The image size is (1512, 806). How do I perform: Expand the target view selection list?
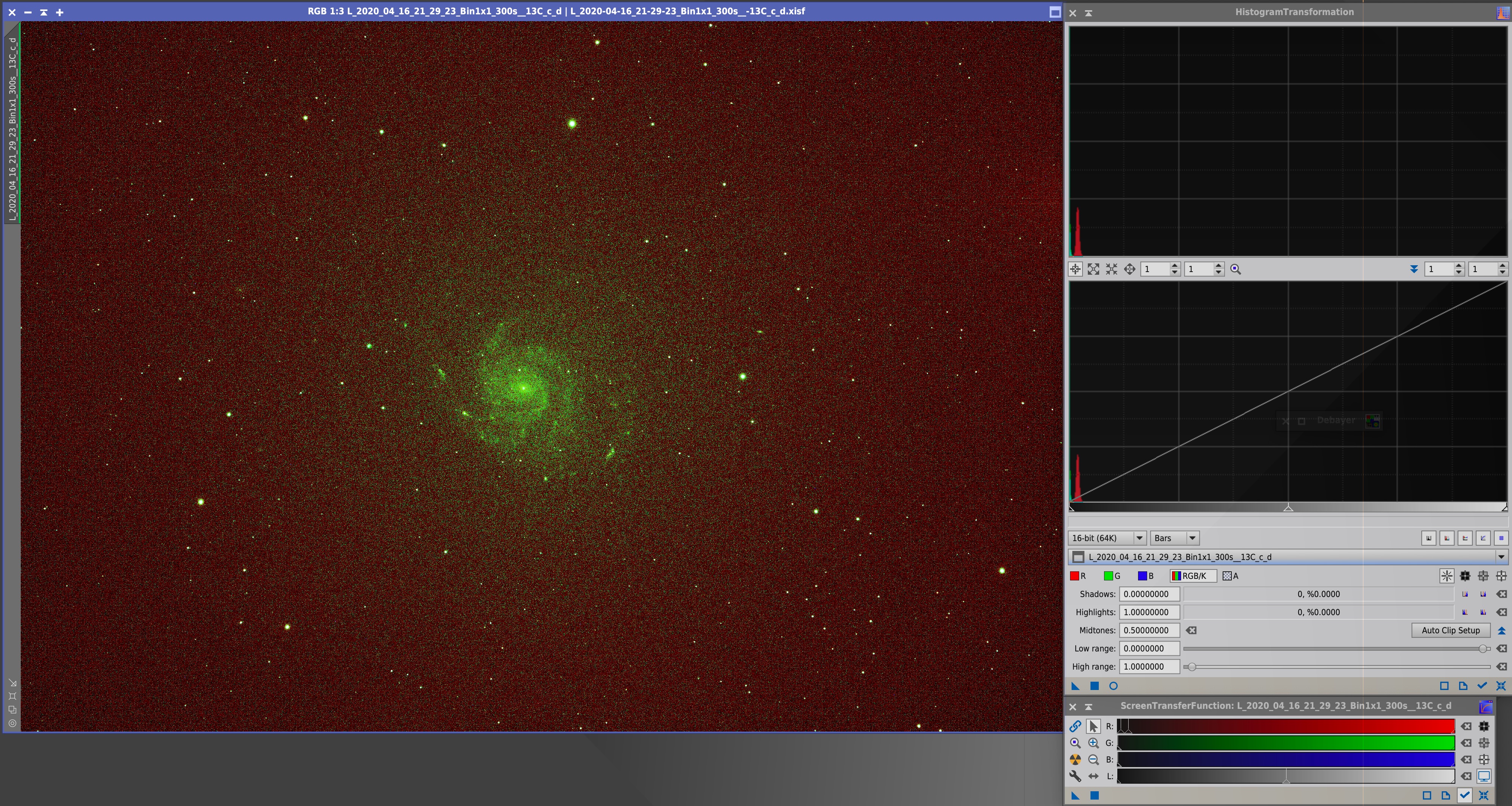click(1501, 557)
